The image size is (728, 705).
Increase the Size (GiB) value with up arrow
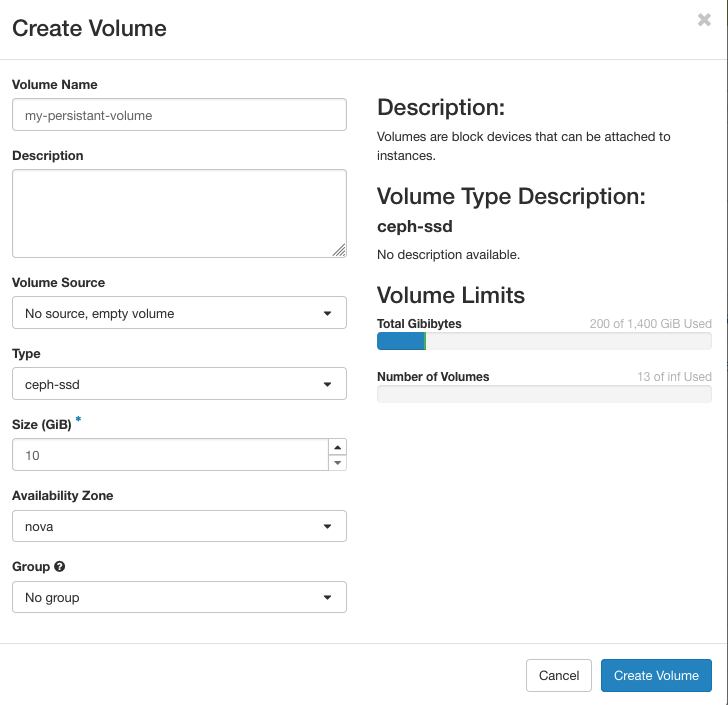click(x=338, y=447)
